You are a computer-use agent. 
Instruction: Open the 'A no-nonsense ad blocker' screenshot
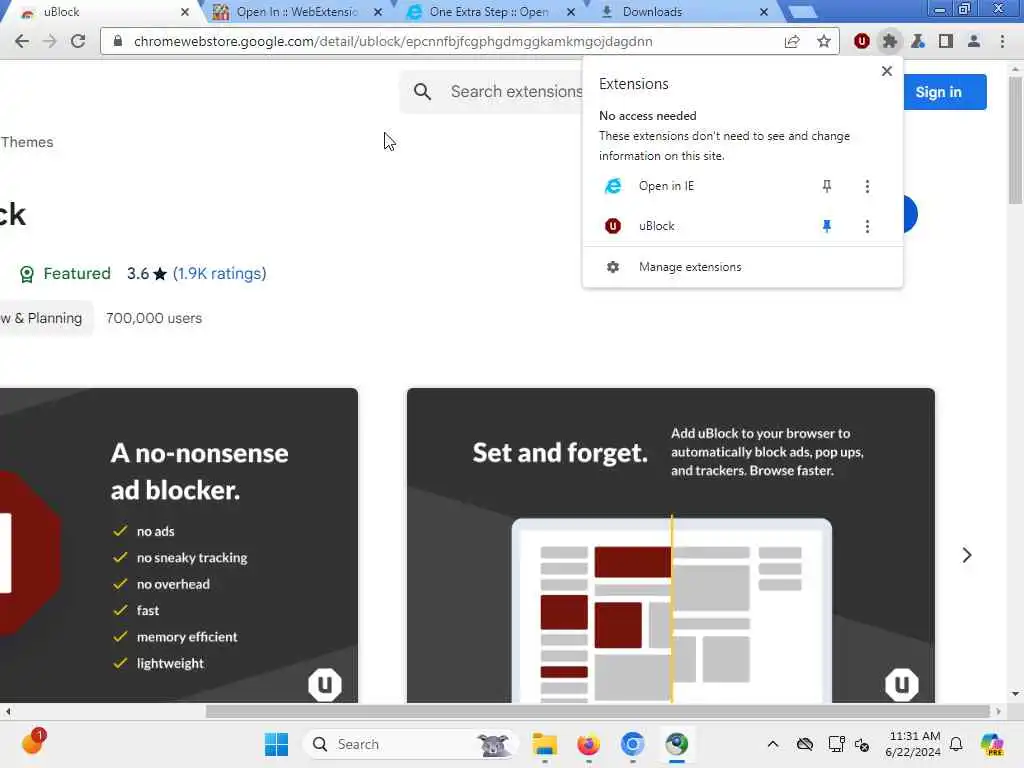179,545
